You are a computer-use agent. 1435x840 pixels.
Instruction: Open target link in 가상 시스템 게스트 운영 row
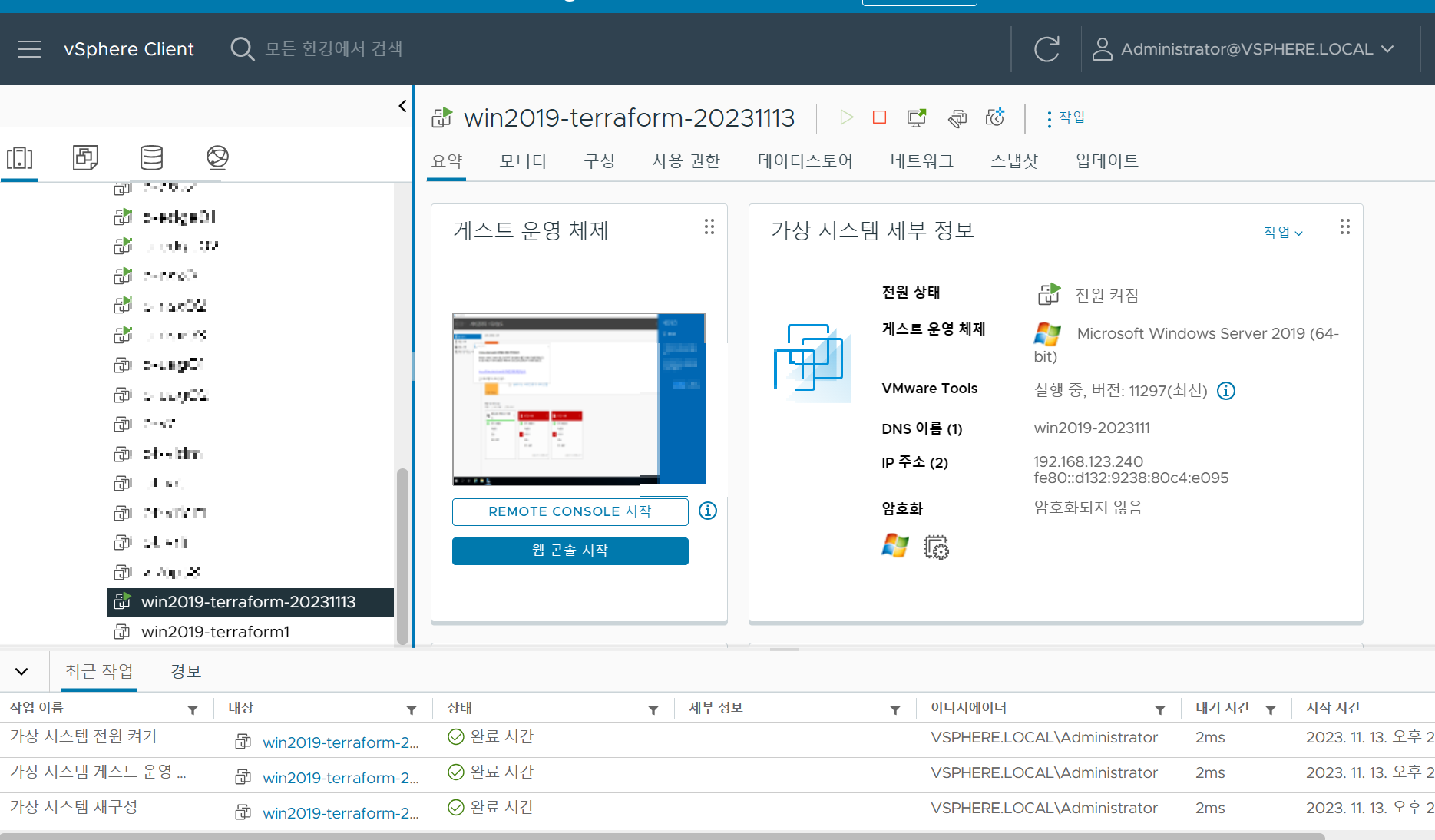pyautogui.click(x=341, y=778)
